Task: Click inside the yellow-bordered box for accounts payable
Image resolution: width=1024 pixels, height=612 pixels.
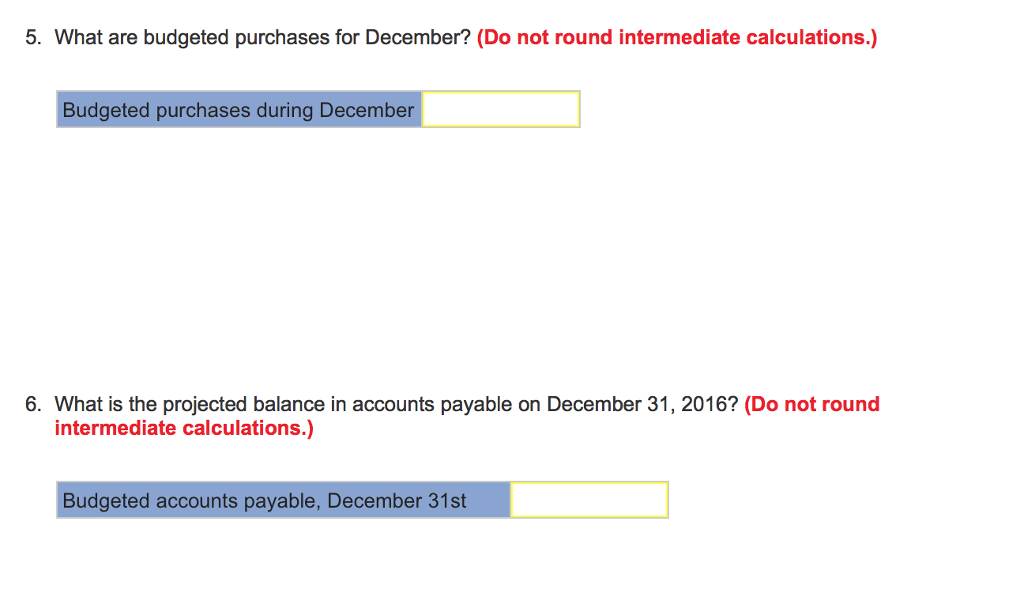Action: click(588, 499)
